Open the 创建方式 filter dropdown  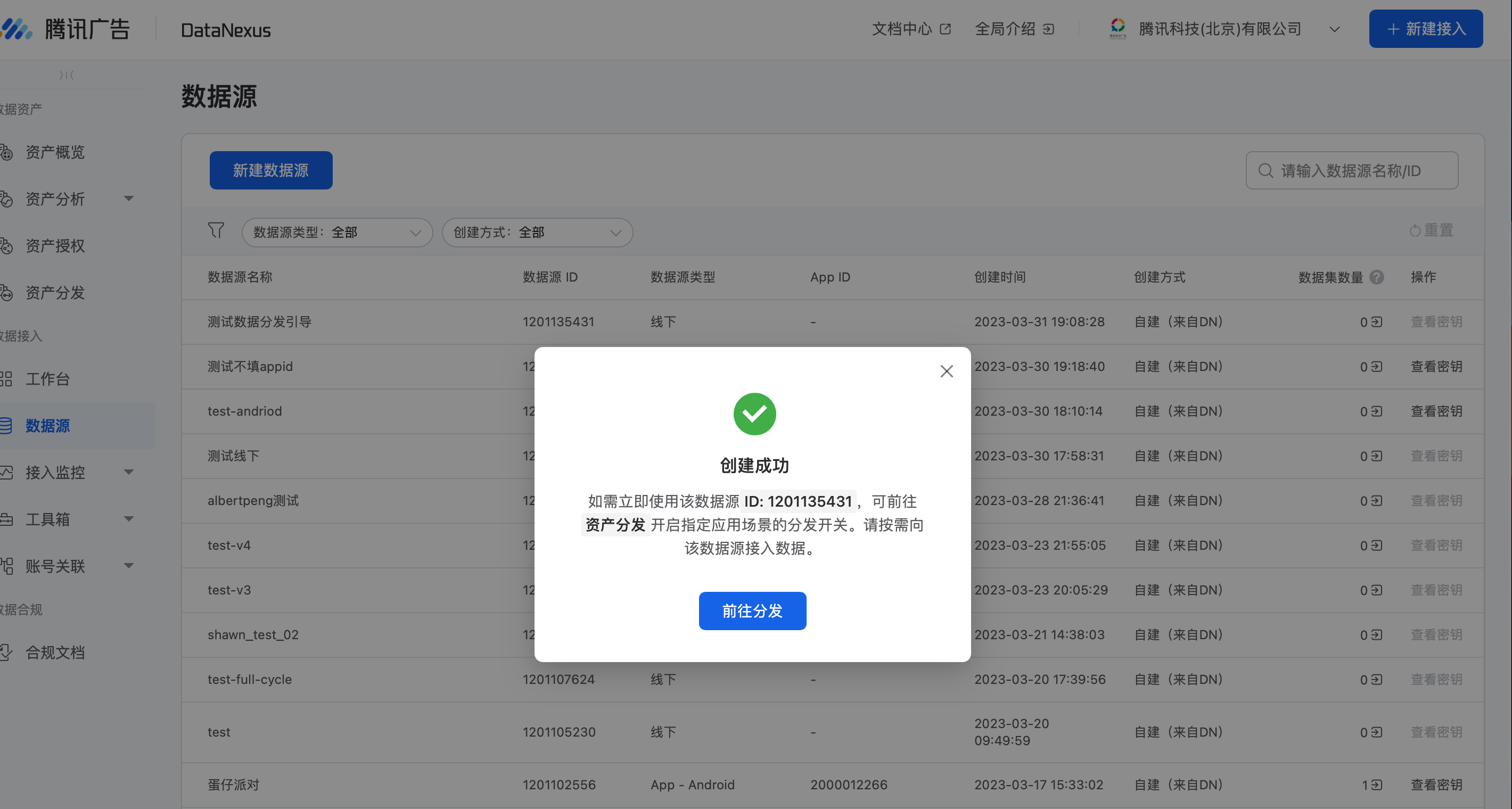click(537, 232)
